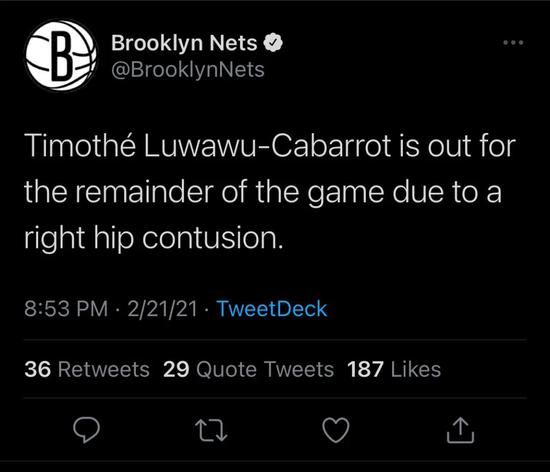Viewport: 550px width, 472px height.
Task: Like the tweet with the heart icon
Action: coord(336,430)
